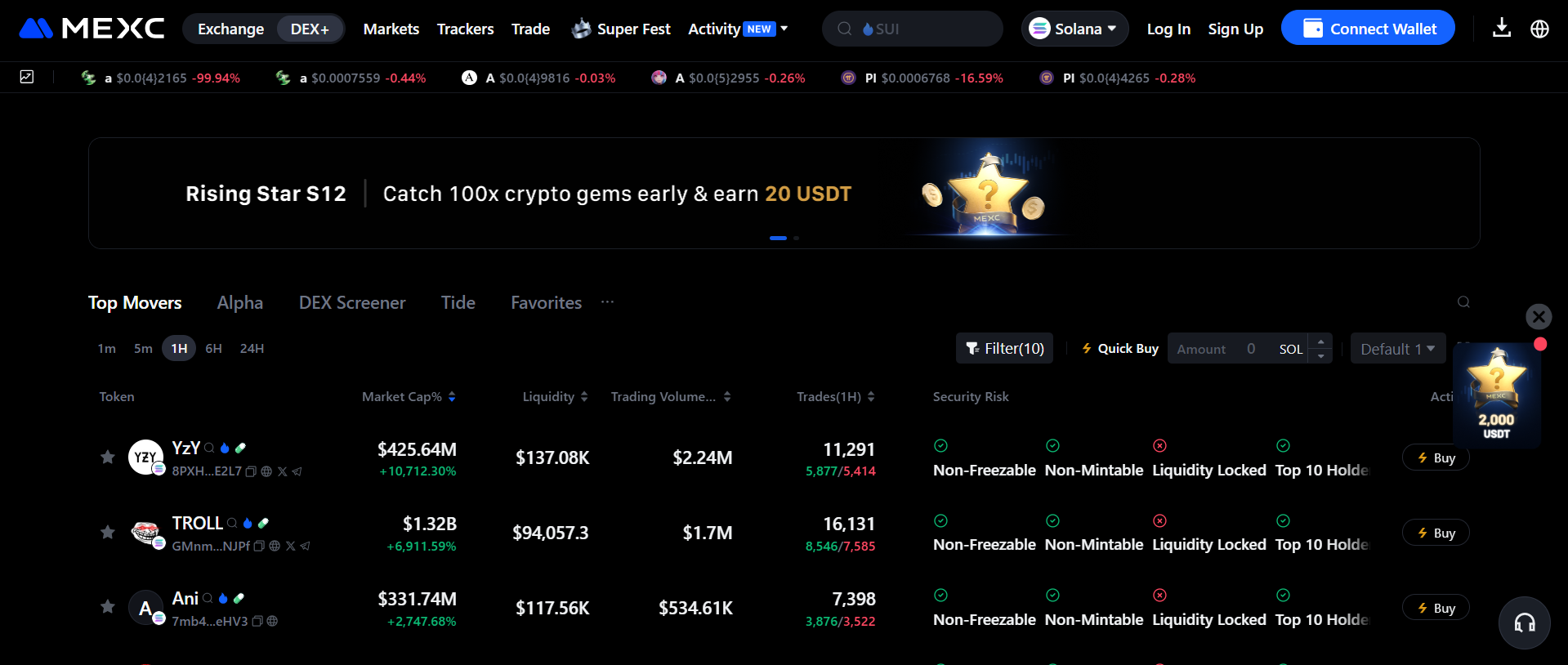Screen dimensions: 1568x665
Task: Switch to Exchange mode
Action: 230,29
